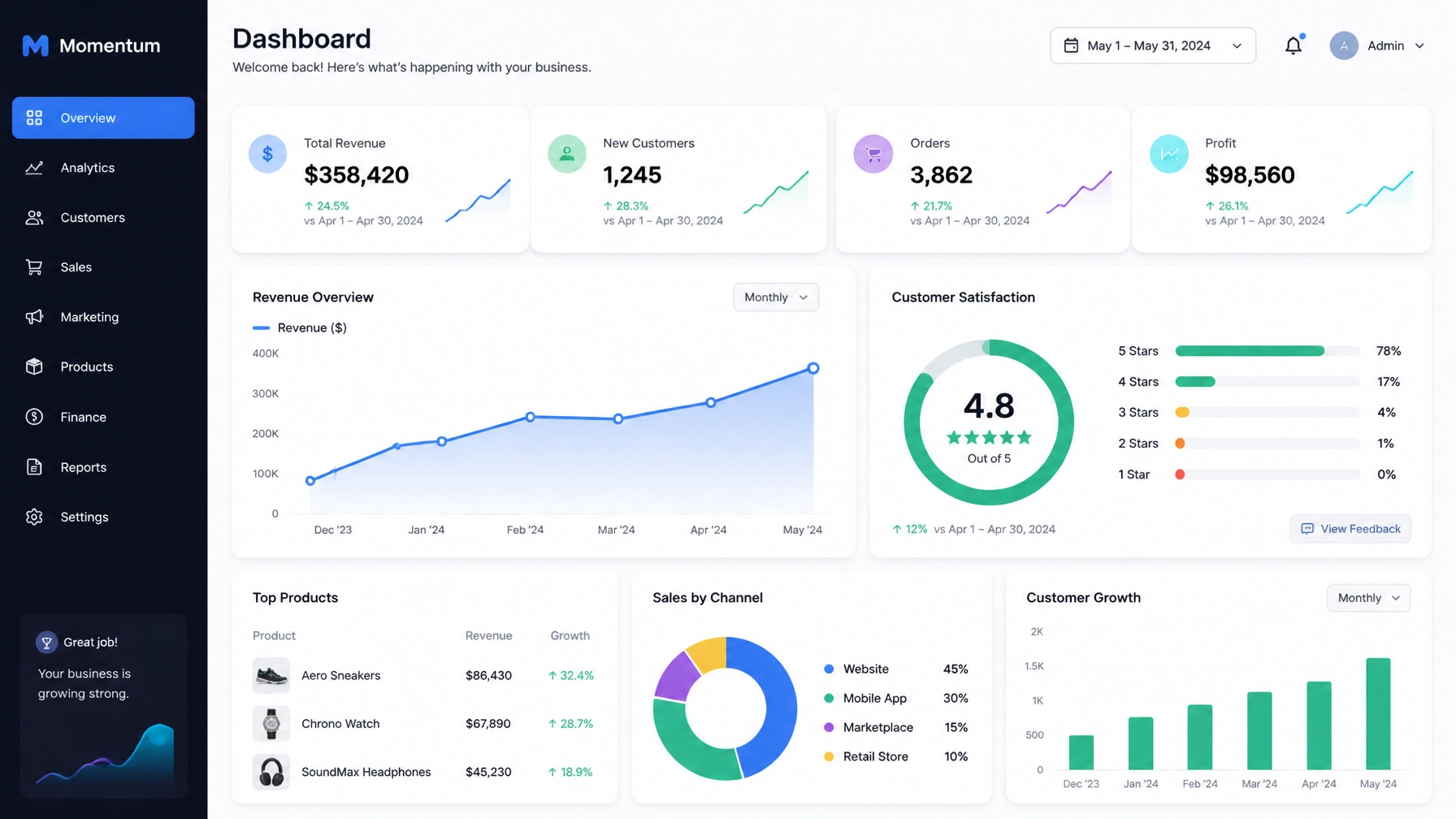This screenshot has width=1456, height=819.
Task: Click the Growth column header in Top Products
Action: click(x=570, y=636)
